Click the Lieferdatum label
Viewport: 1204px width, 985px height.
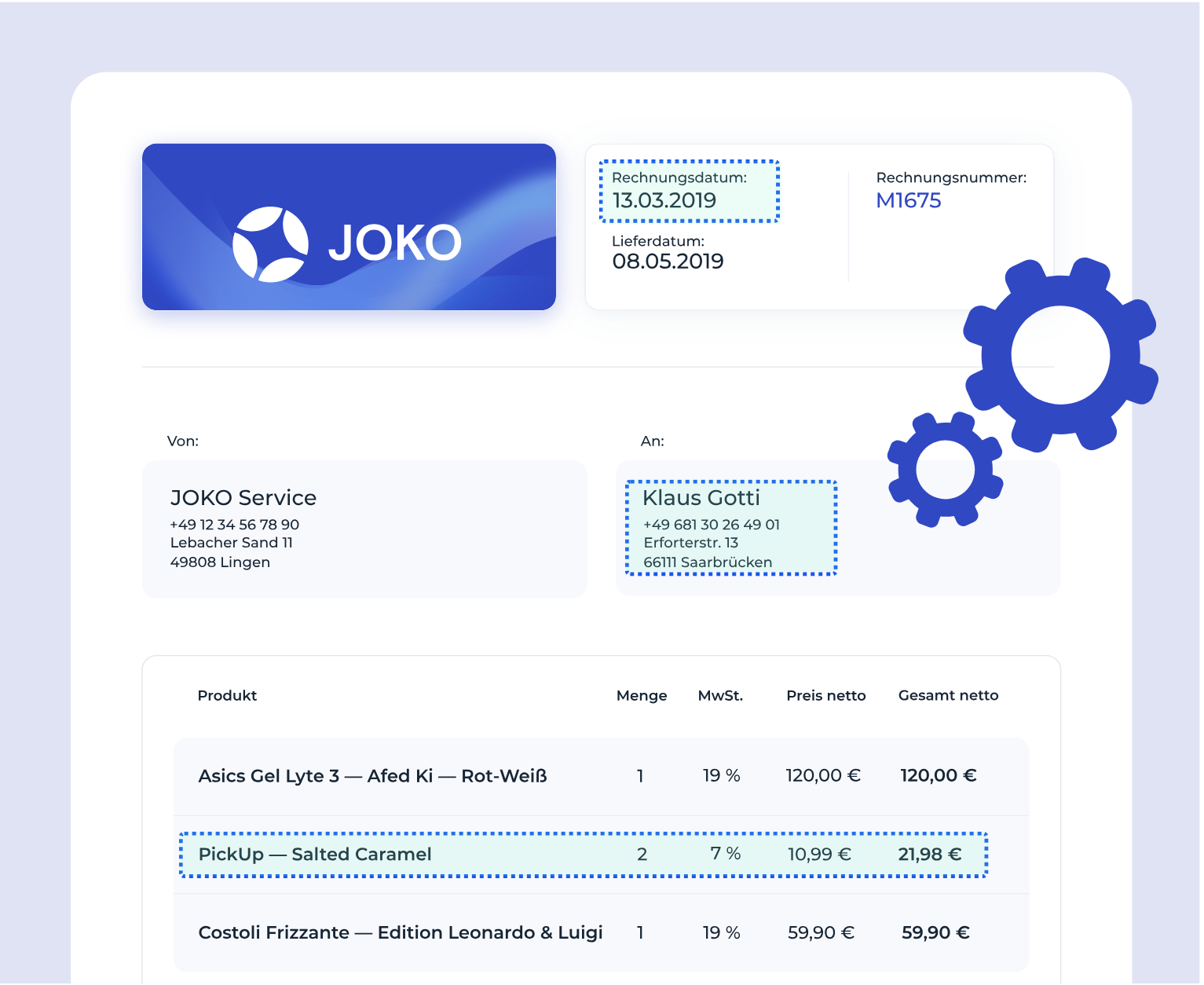pyautogui.click(x=658, y=241)
